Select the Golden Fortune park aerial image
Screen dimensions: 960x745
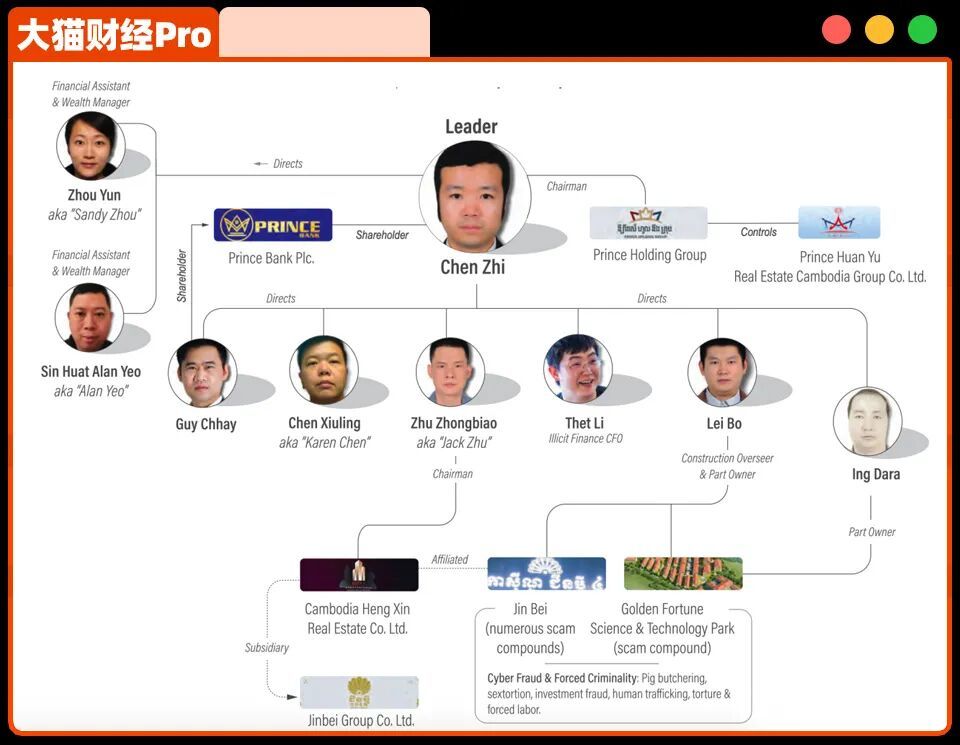pos(683,574)
